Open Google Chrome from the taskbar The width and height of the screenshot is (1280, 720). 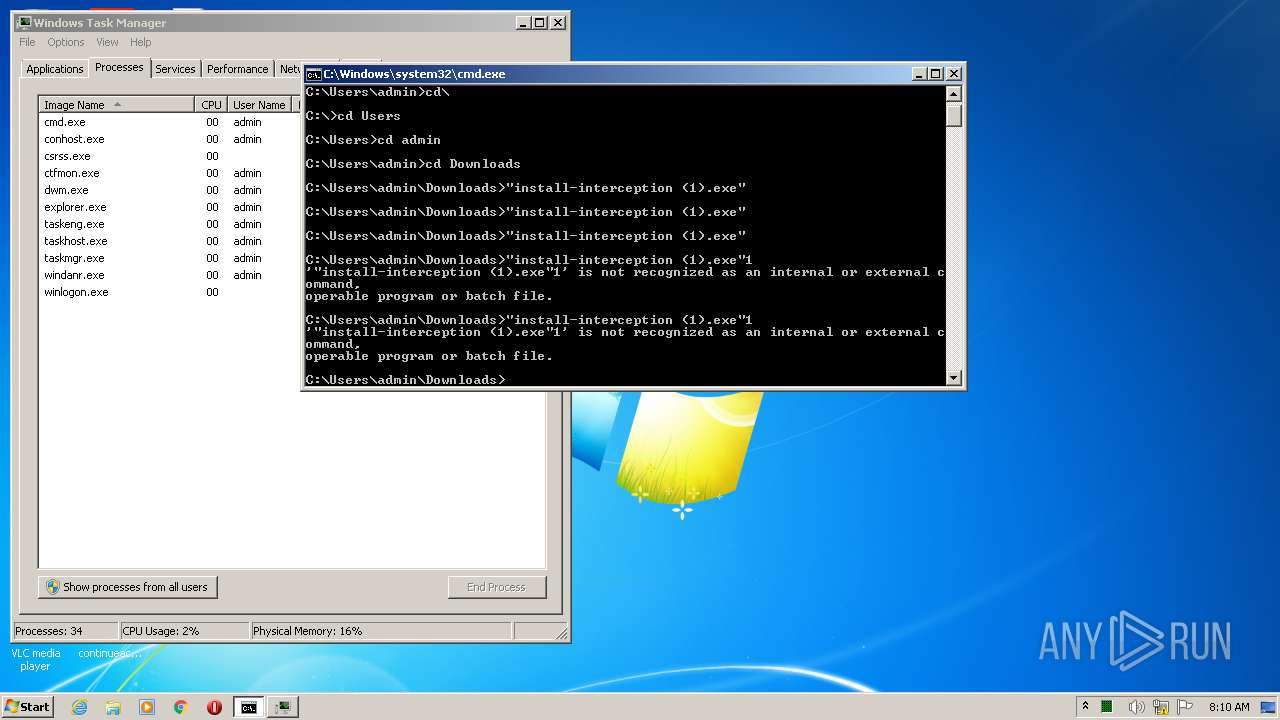180,707
